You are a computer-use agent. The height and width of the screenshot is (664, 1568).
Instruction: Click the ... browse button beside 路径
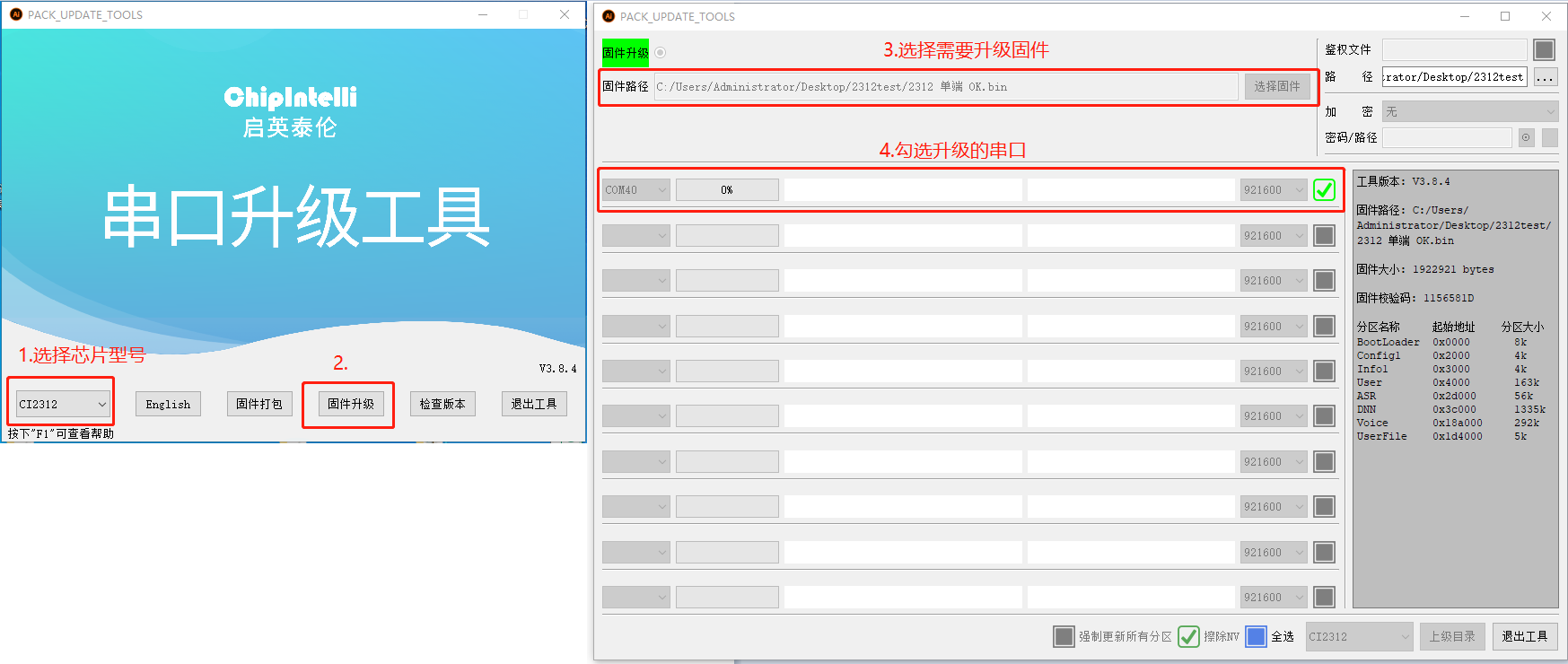pyautogui.click(x=1545, y=77)
